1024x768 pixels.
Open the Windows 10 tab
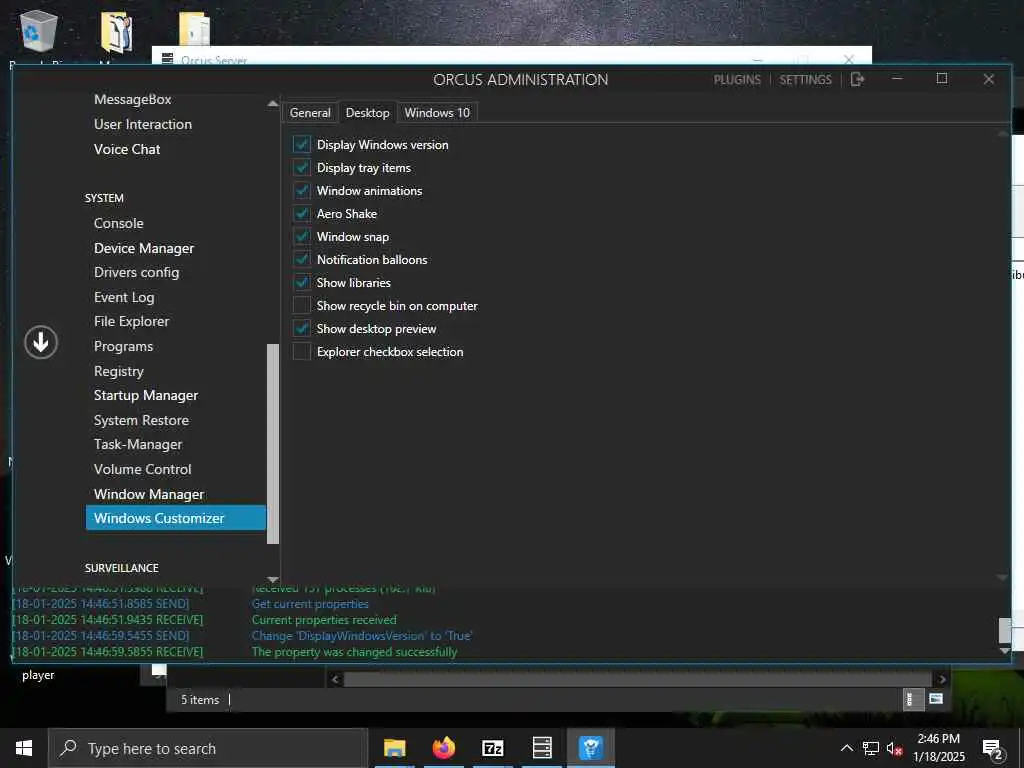(x=437, y=112)
